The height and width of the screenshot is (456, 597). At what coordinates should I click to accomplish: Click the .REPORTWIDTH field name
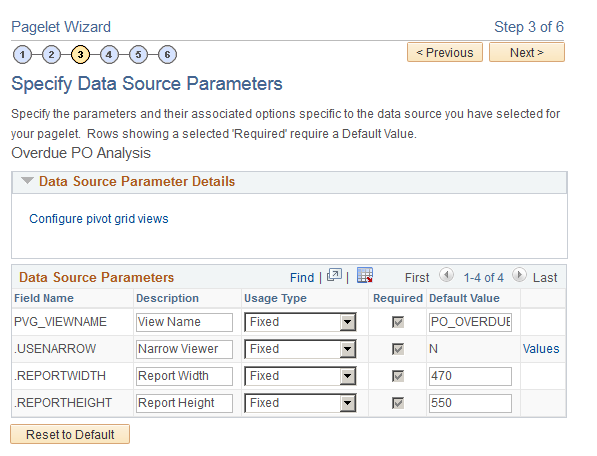[x=60, y=376]
